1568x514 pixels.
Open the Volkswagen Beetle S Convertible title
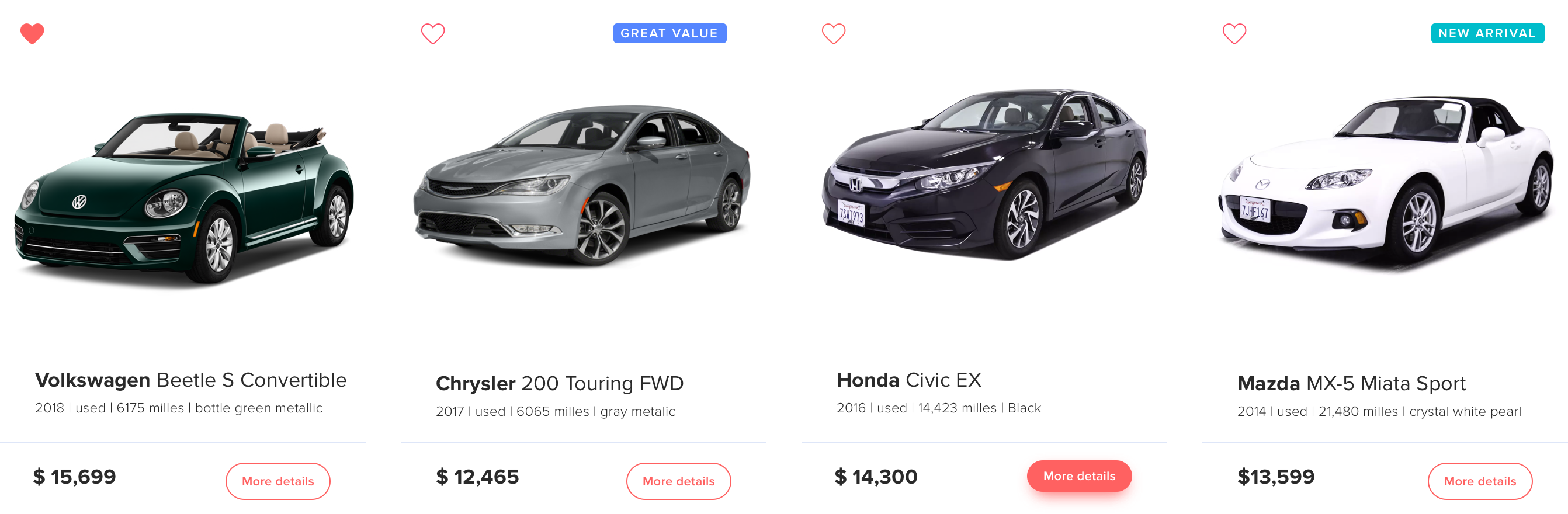190,380
